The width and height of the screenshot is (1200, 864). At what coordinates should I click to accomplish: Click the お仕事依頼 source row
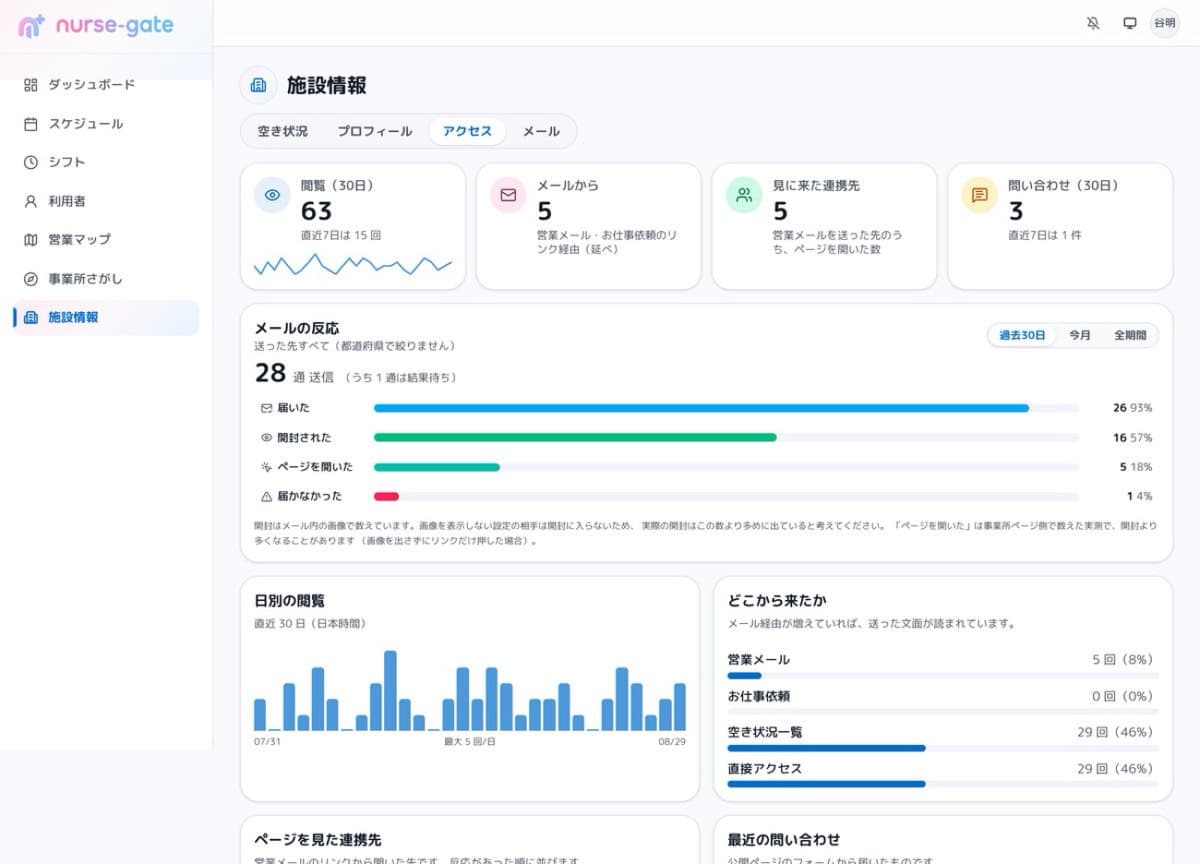[x=943, y=702]
